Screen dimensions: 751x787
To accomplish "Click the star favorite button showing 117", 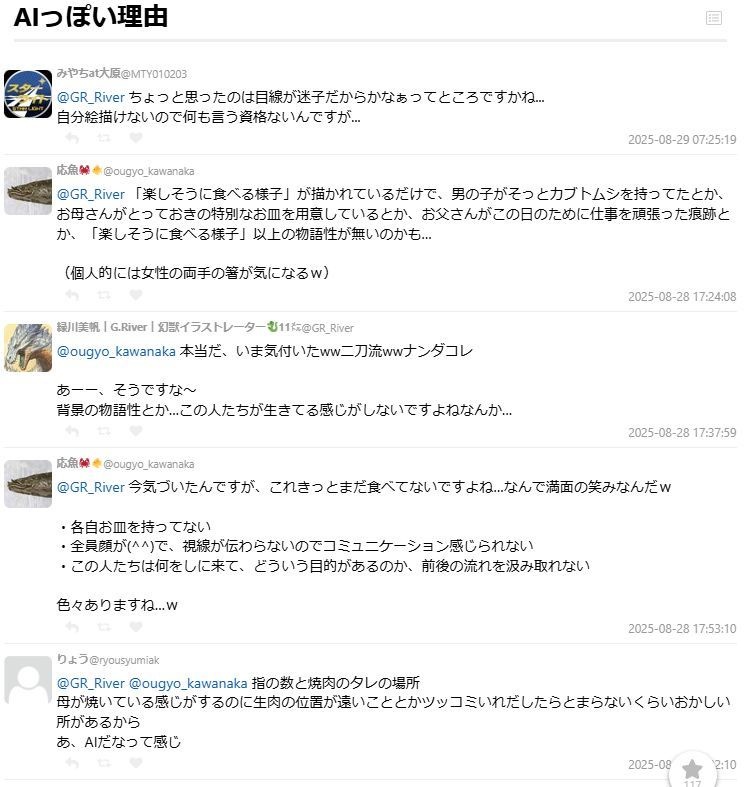I will tap(692, 769).
